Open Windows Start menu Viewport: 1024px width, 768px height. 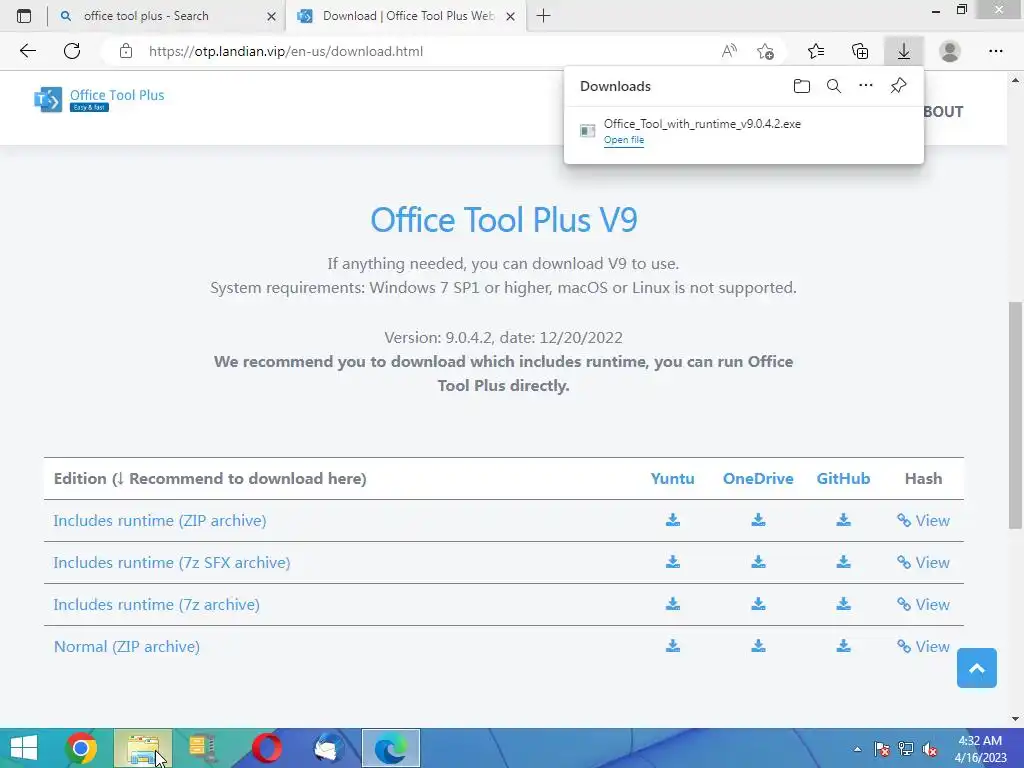[x=24, y=748]
